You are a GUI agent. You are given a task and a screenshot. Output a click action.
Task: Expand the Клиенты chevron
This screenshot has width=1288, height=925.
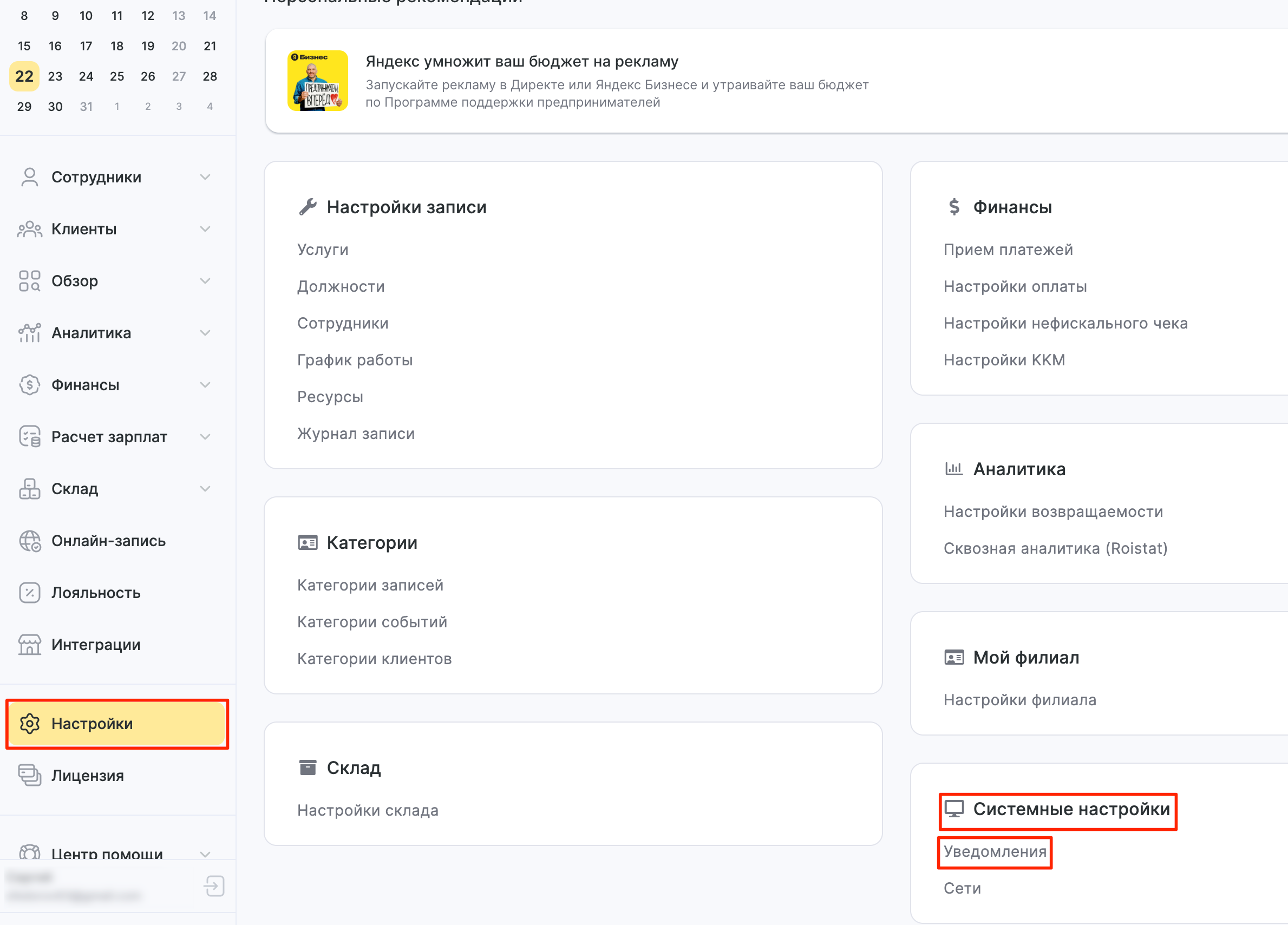[205, 229]
